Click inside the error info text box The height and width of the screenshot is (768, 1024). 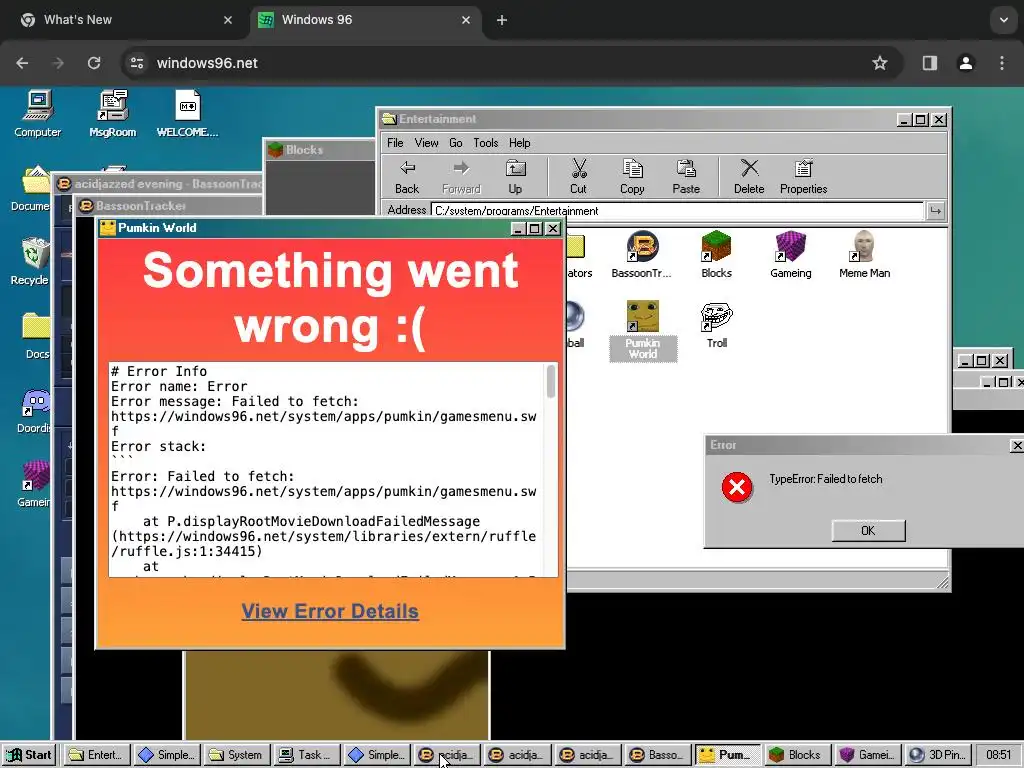[x=327, y=469]
